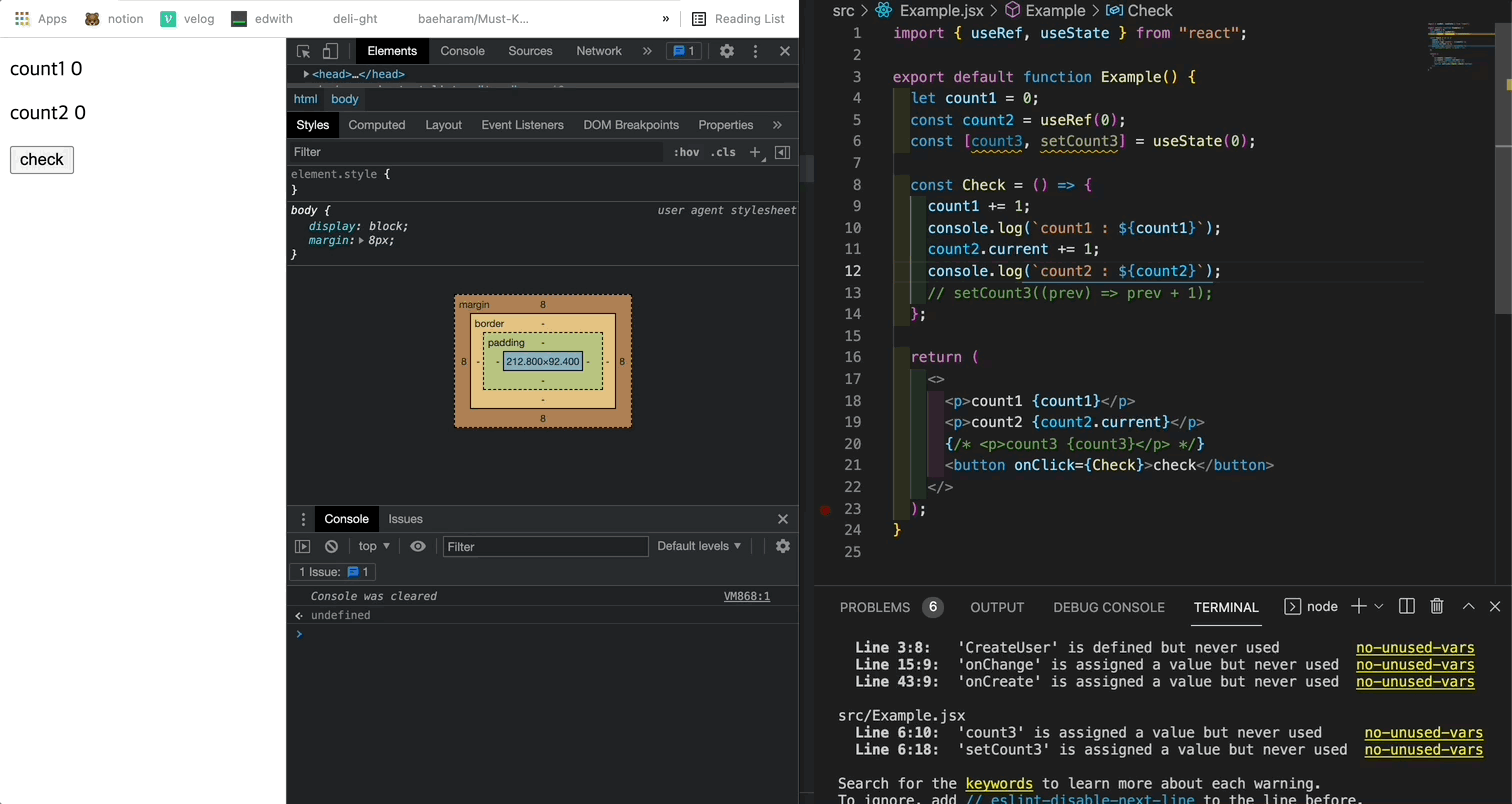
Task: Show more style panes after Properties
Action: 777,125
